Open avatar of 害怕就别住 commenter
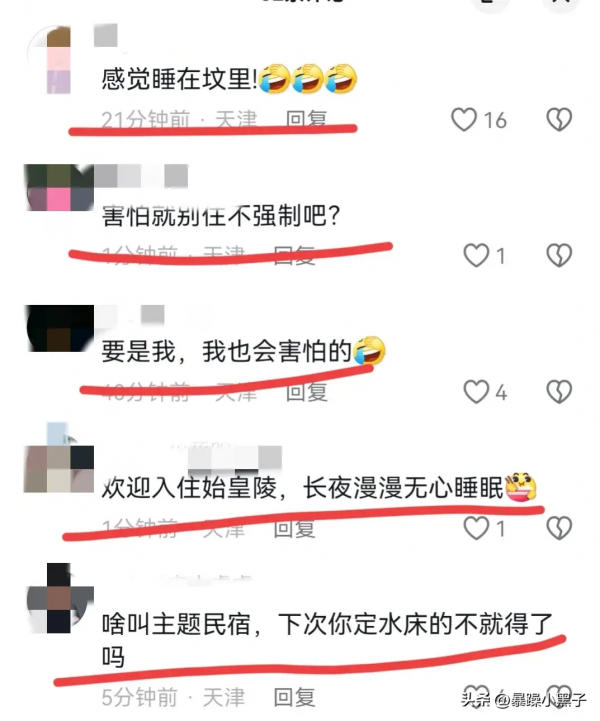Image resolution: width=600 pixels, height=721 pixels. pos(59,188)
